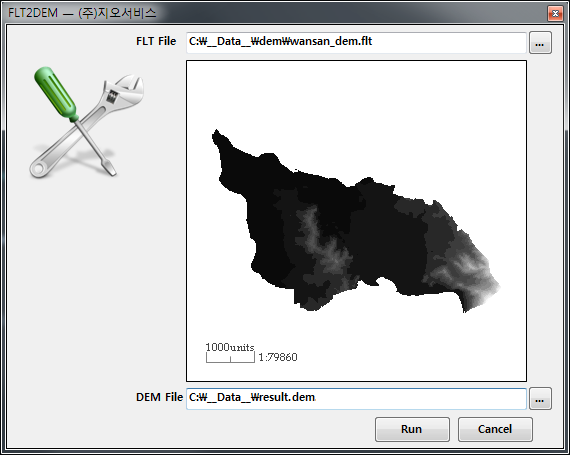Click the ring end of the wrench handle

(38, 169)
